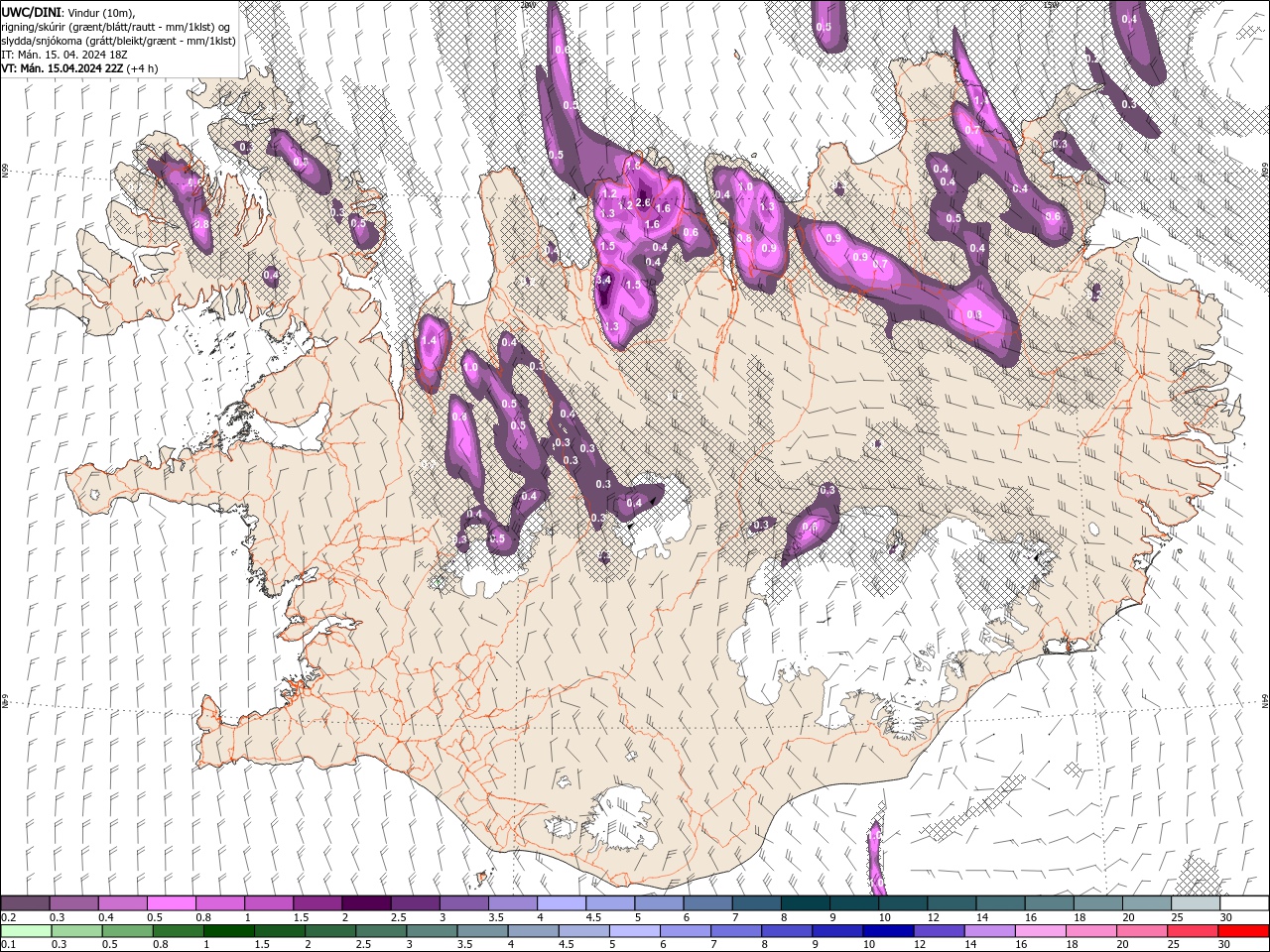Select lower legend row 4 grey-blue swatch
Screen dimensions: 1270x952
tap(533, 931)
